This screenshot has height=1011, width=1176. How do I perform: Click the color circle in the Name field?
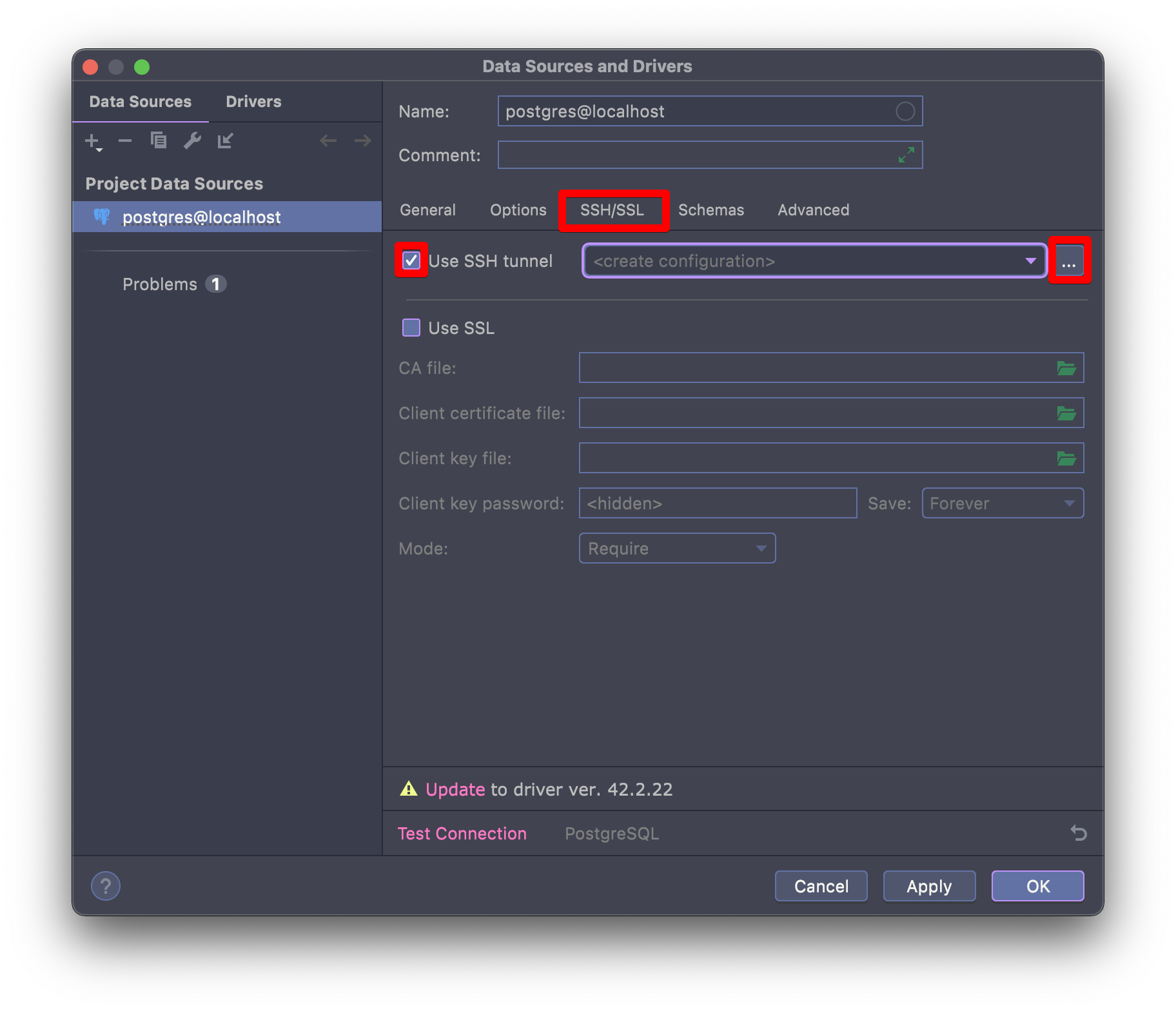point(905,112)
